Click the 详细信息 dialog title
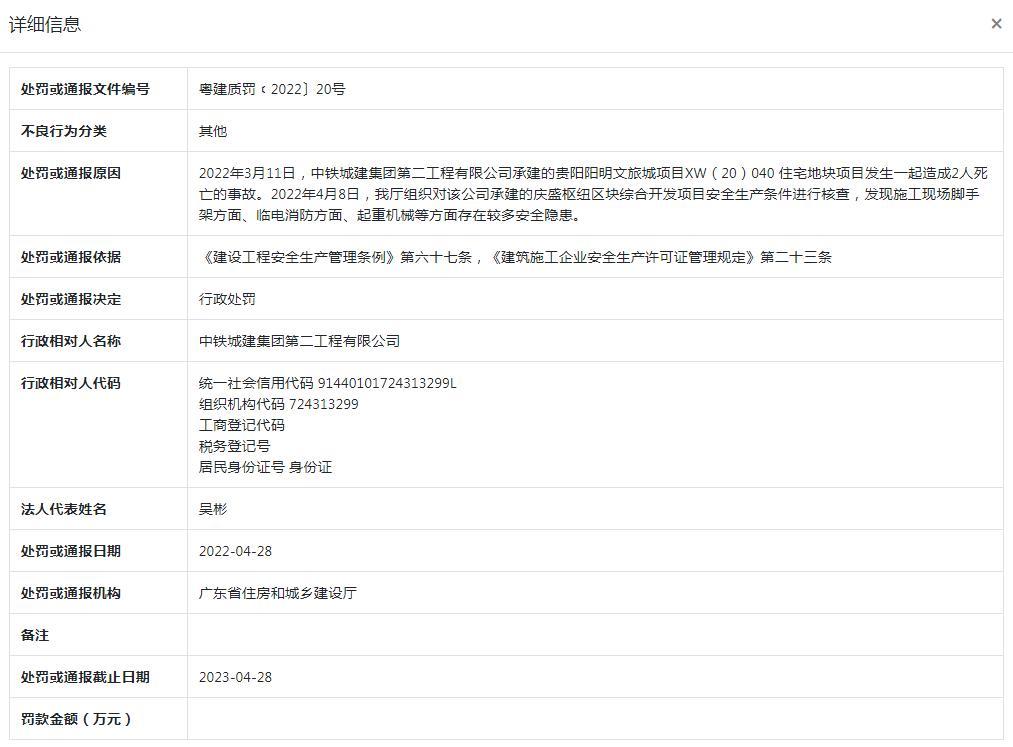Screen dimensions: 1013x747 (45, 25)
